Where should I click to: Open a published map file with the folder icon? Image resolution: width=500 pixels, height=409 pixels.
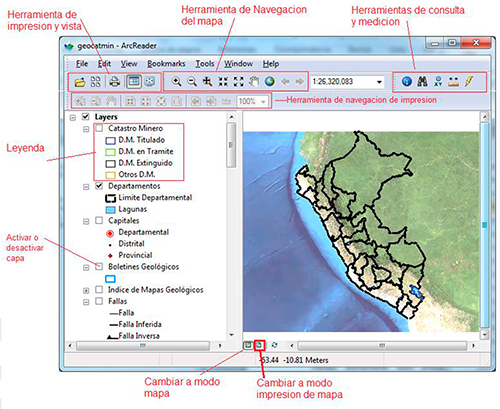click(x=80, y=82)
